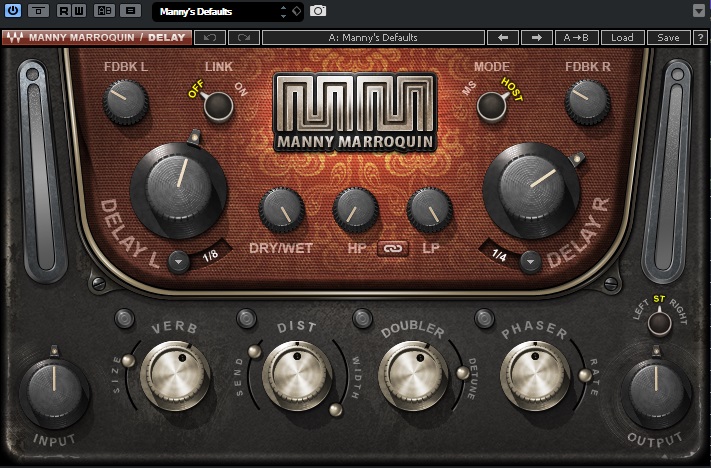711x468 pixels.
Task: Click the PHASER amount knob
Action: point(535,376)
